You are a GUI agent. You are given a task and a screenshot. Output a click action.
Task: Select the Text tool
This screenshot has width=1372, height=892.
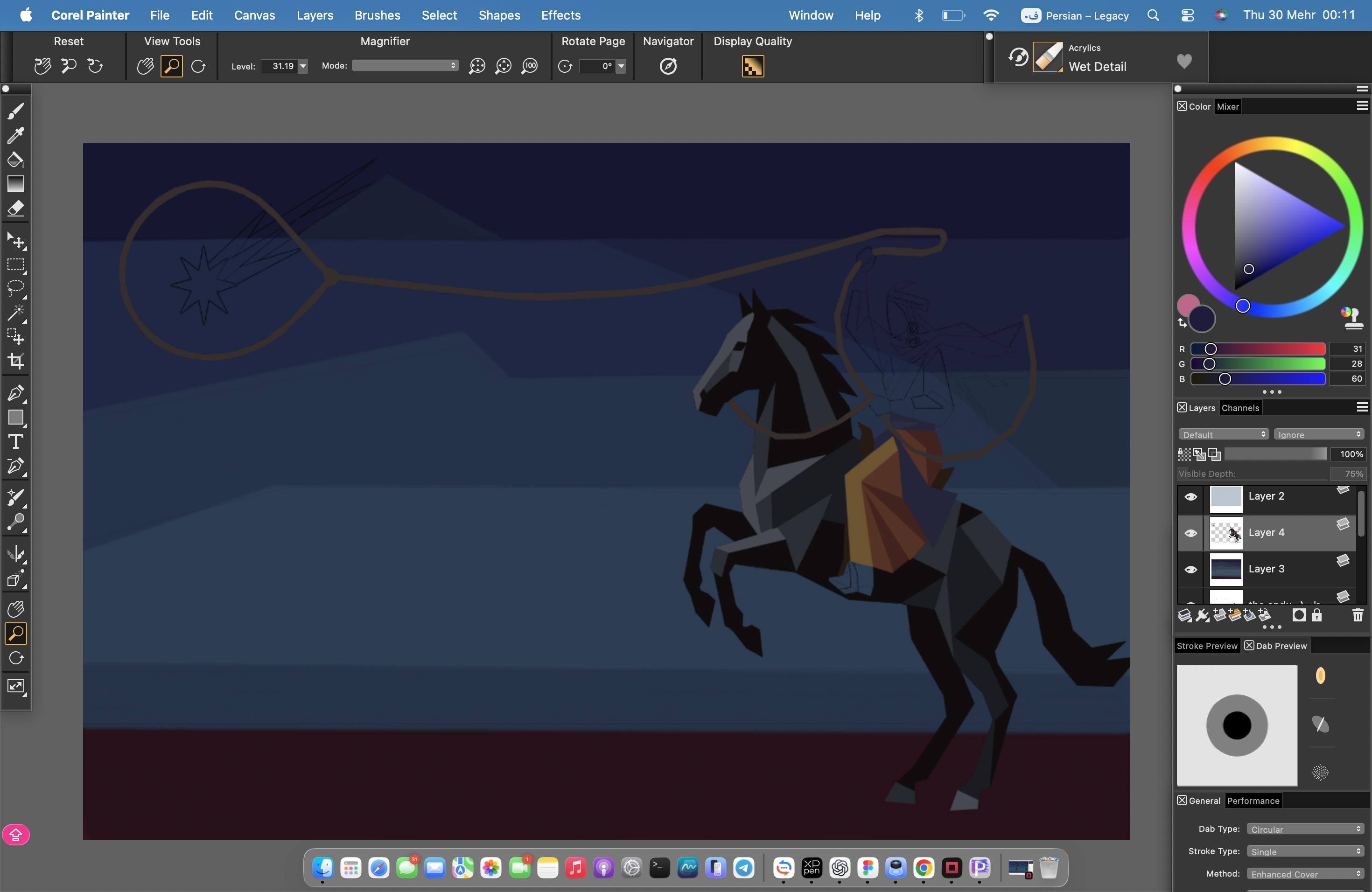coord(16,441)
